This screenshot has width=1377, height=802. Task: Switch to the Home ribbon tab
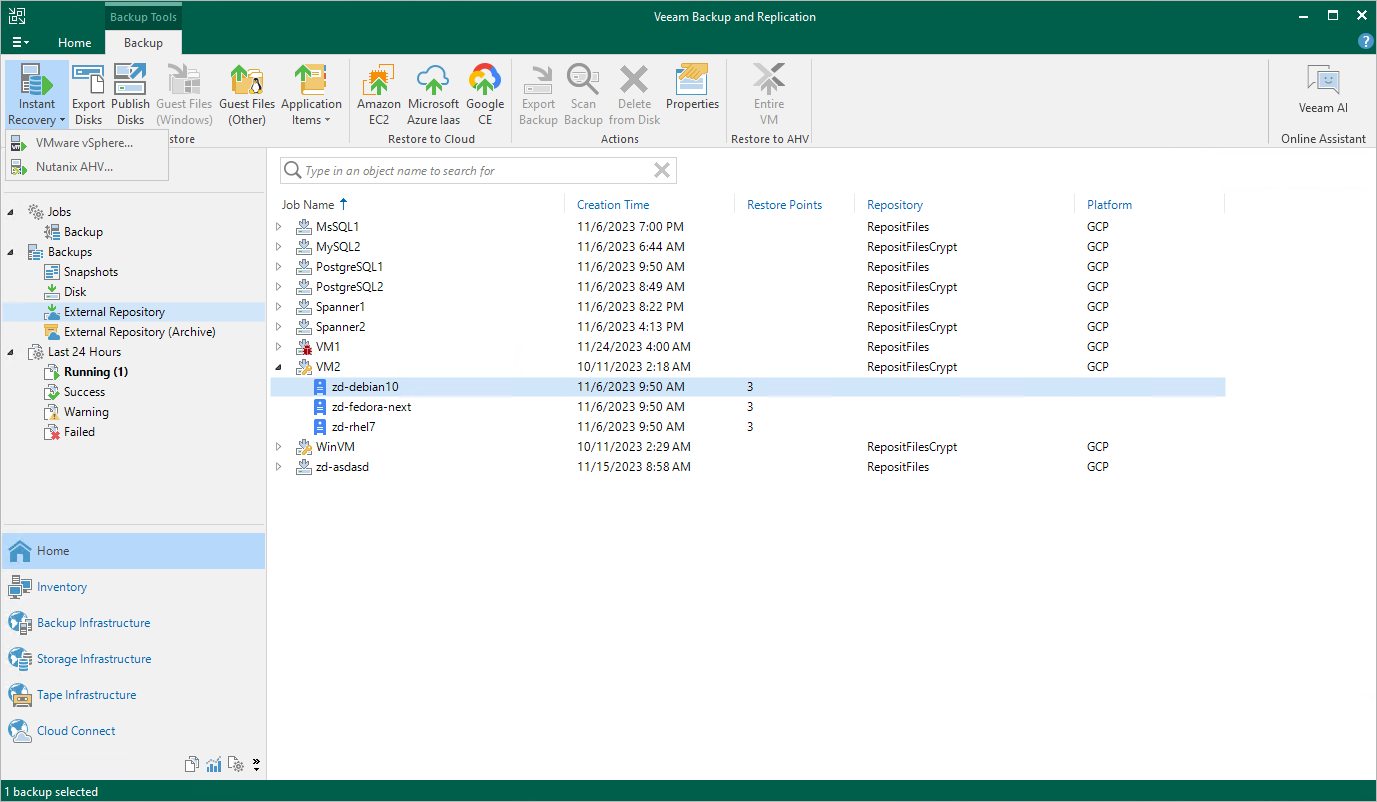click(x=74, y=43)
